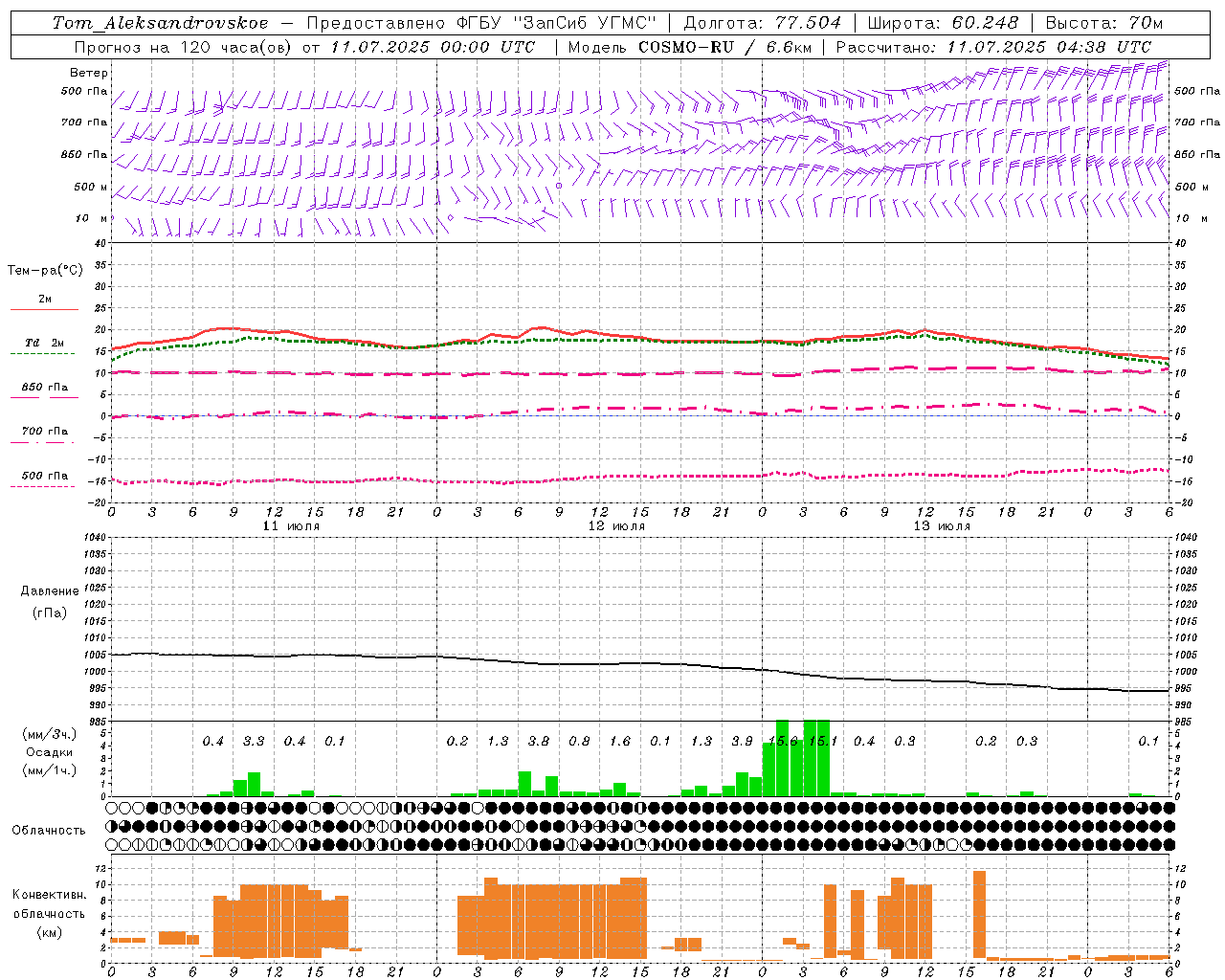The width and height of the screenshot is (1225, 980).
Task: Click the date label 13 июля
Action: [942, 526]
